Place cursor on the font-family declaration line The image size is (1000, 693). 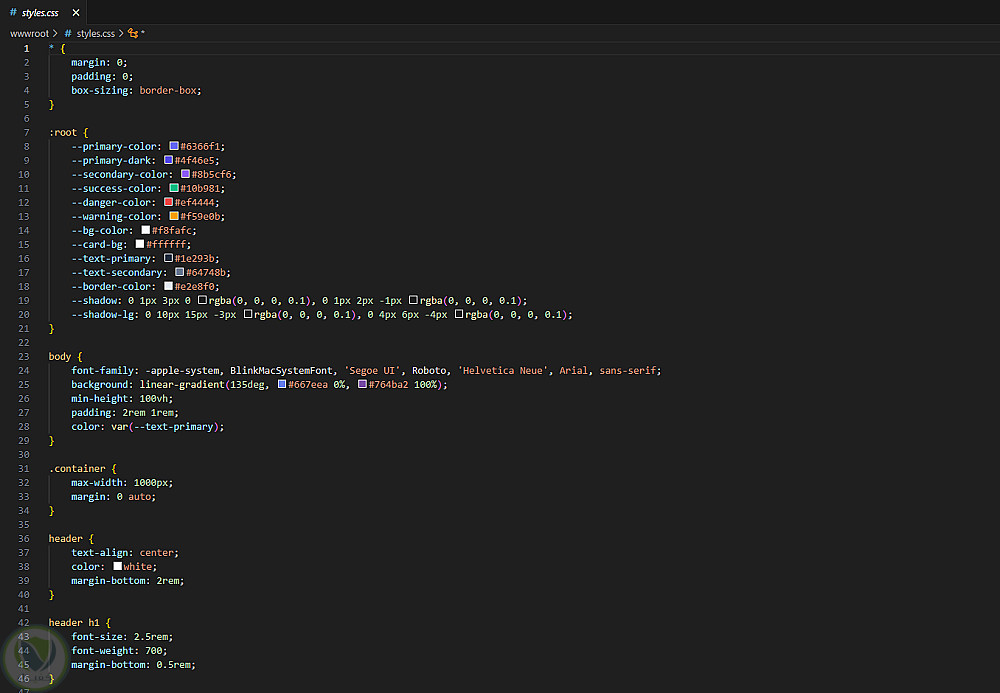point(300,370)
